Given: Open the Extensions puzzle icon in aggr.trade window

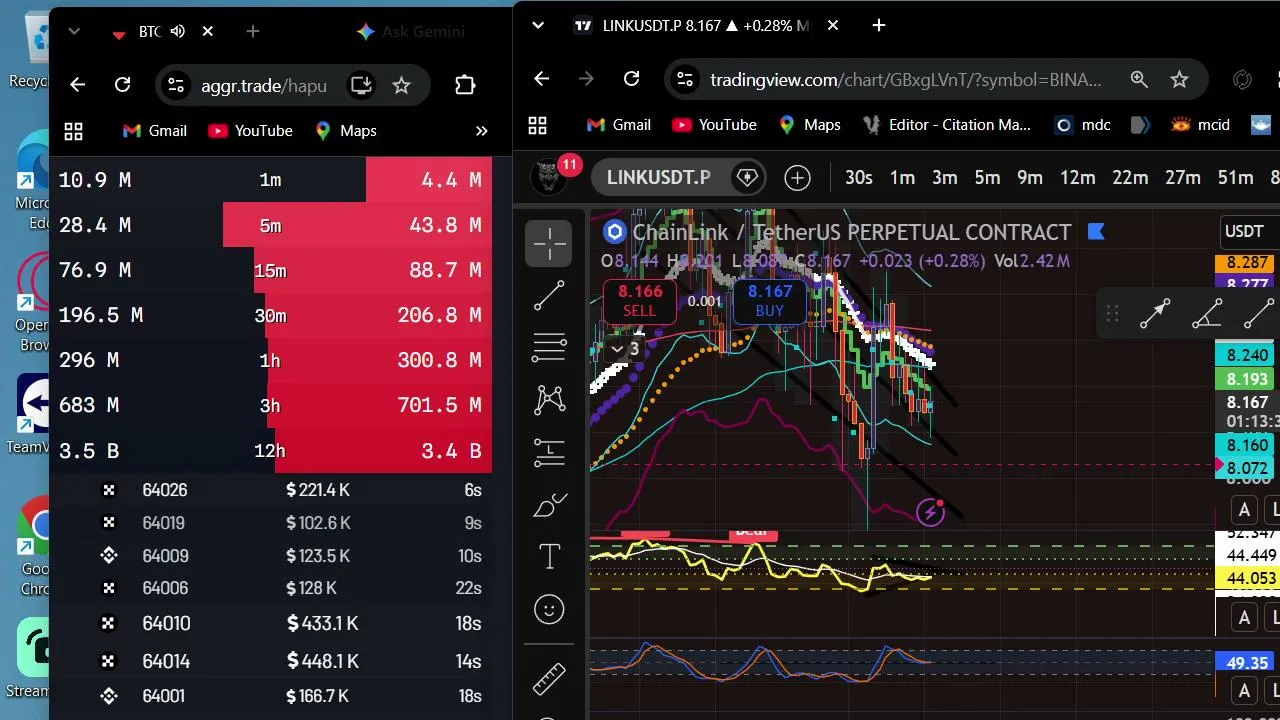Looking at the screenshot, I should (x=465, y=86).
